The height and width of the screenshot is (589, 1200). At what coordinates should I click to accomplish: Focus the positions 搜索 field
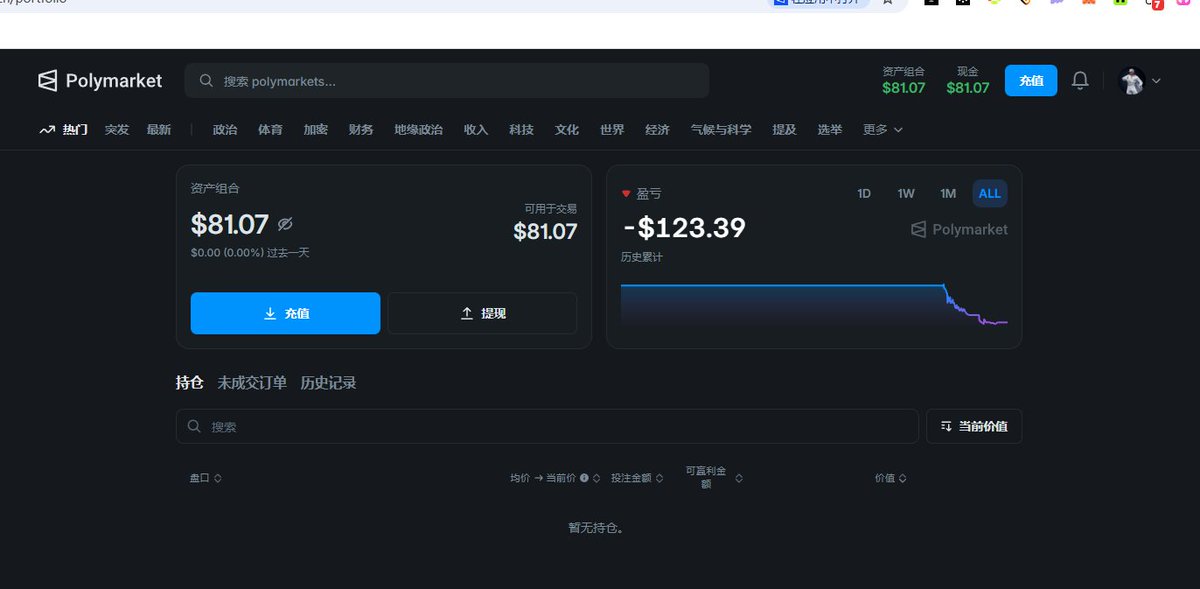547,426
